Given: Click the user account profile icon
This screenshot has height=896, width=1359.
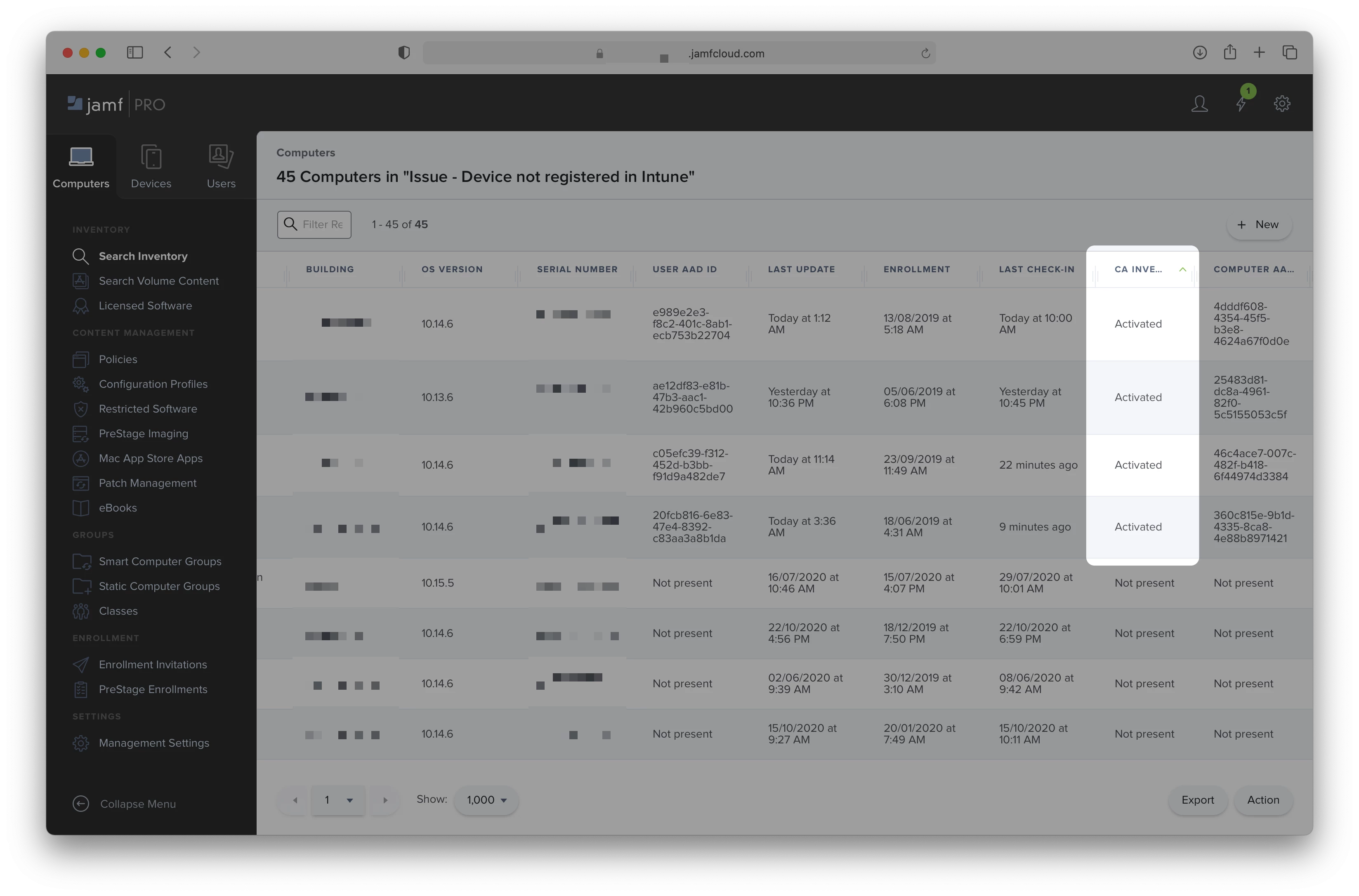Looking at the screenshot, I should (1199, 104).
